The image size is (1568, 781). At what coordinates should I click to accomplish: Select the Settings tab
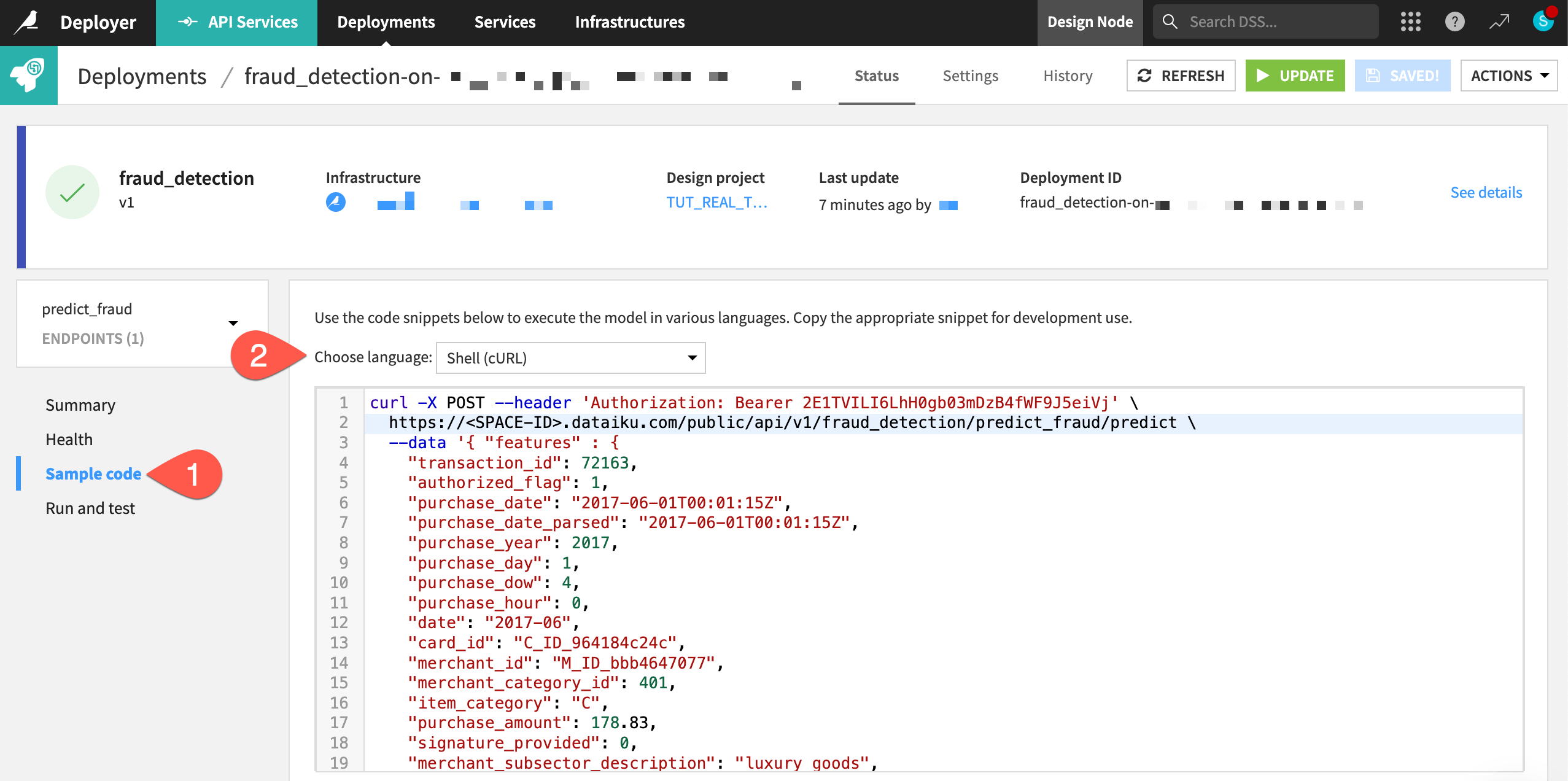click(970, 76)
